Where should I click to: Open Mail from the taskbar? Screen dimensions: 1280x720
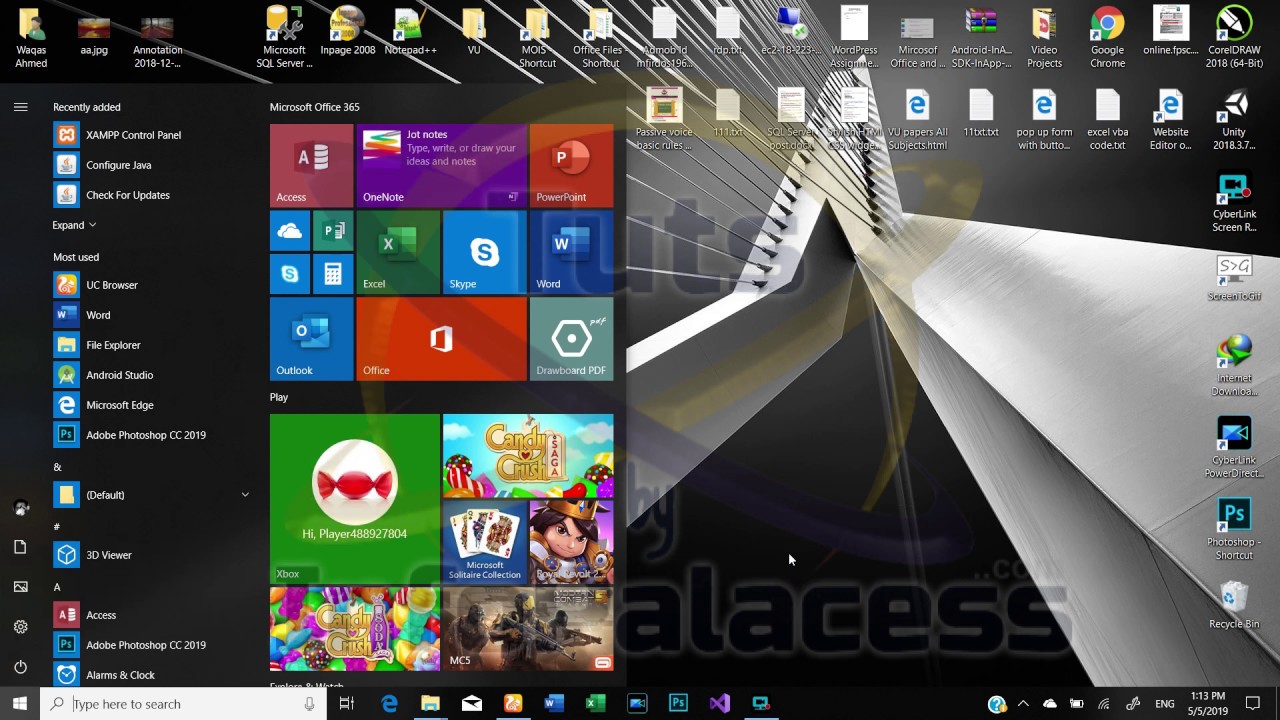(x=471, y=704)
